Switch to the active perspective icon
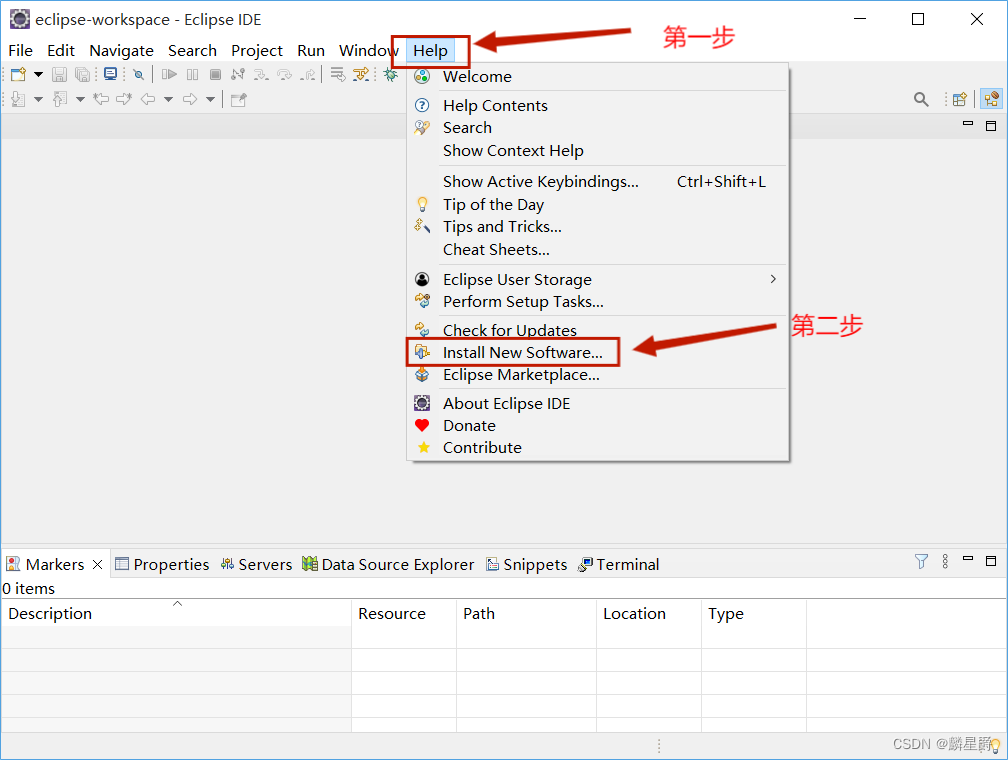 pyautogui.click(x=991, y=99)
